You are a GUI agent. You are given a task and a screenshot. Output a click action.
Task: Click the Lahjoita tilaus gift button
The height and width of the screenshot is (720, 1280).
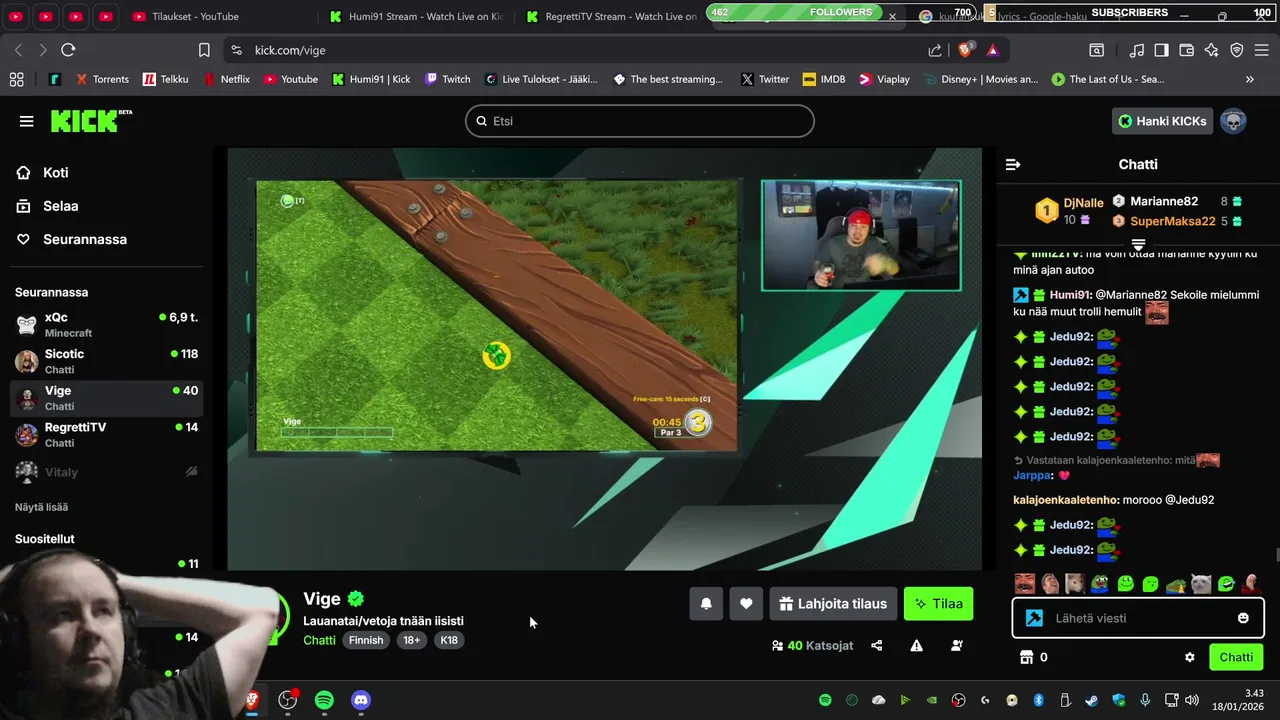point(833,603)
